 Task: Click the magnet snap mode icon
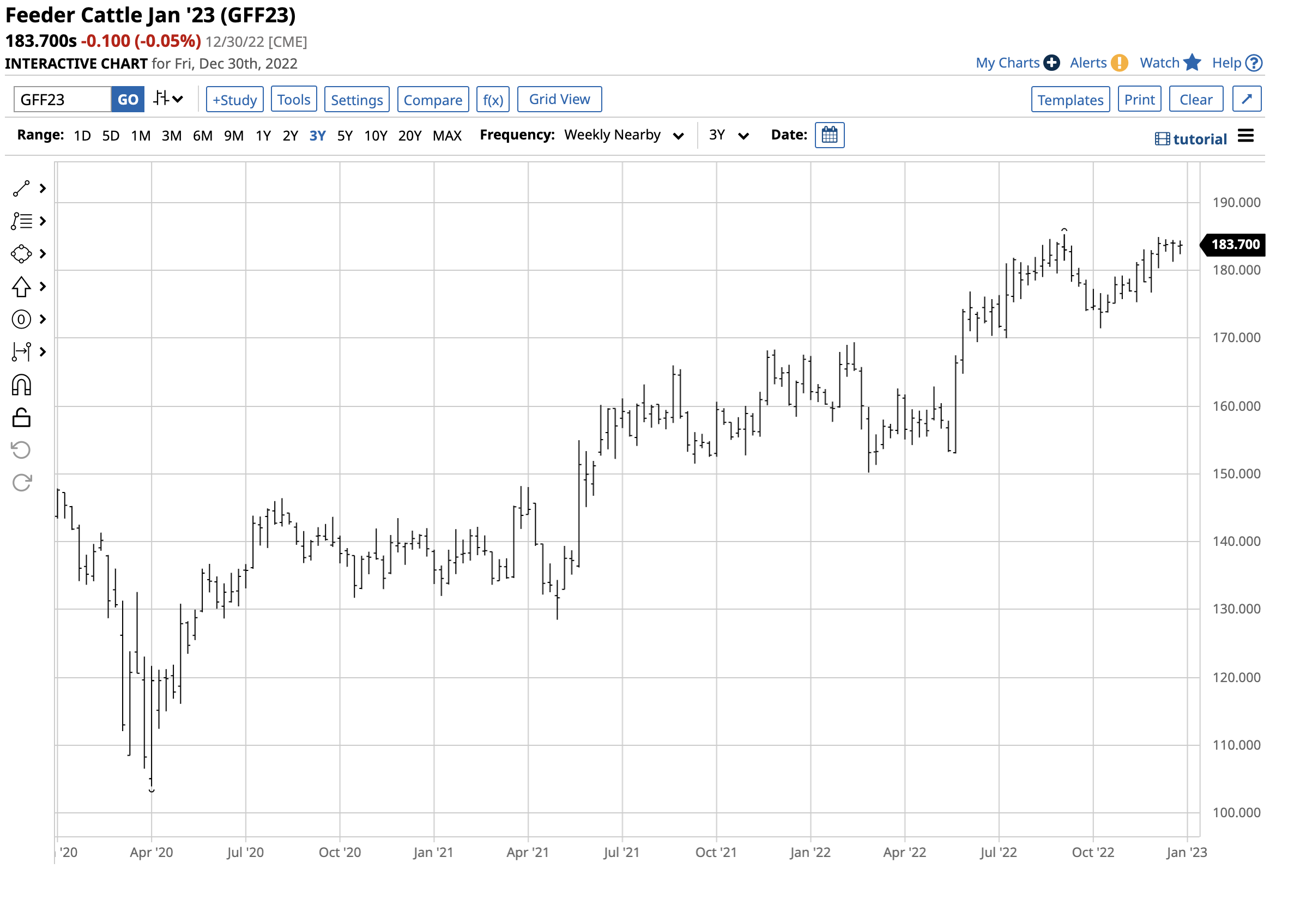tap(21, 386)
